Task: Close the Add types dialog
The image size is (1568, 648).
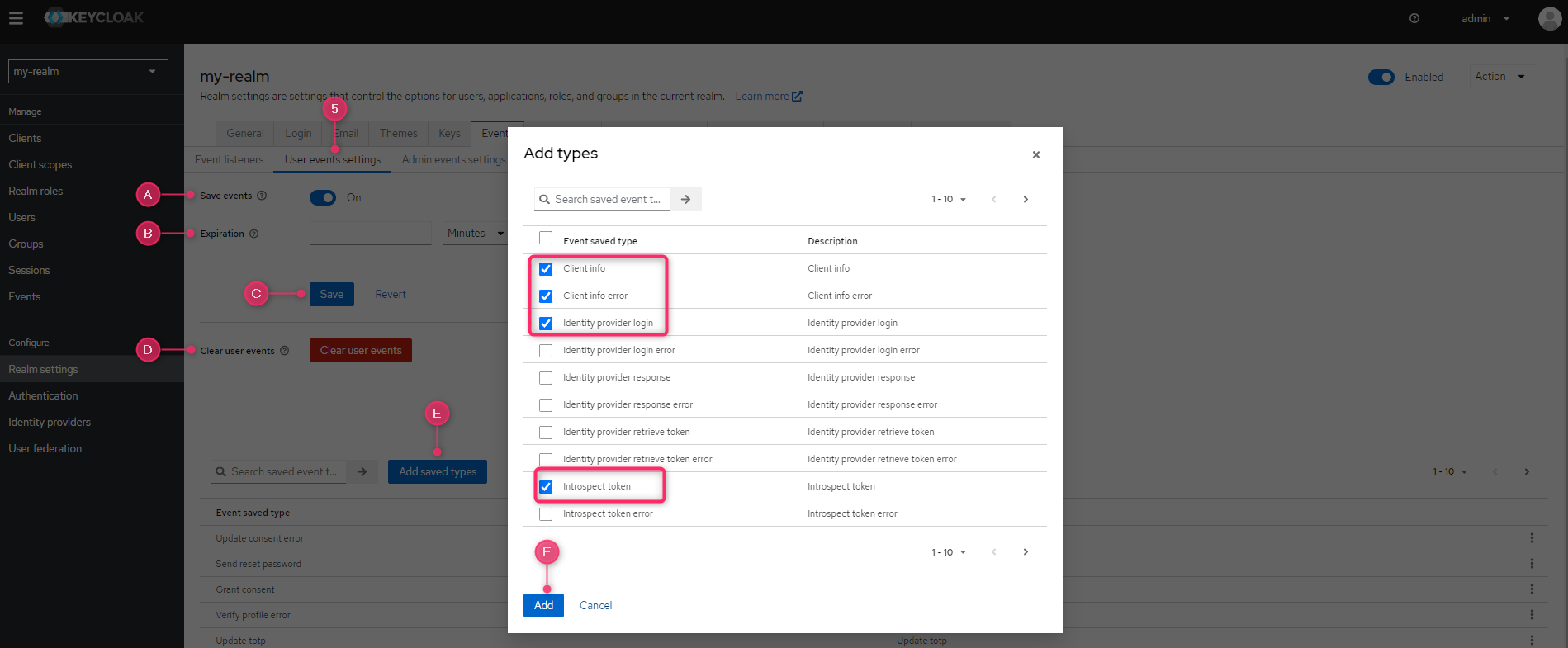Action: click(1036, 155)
